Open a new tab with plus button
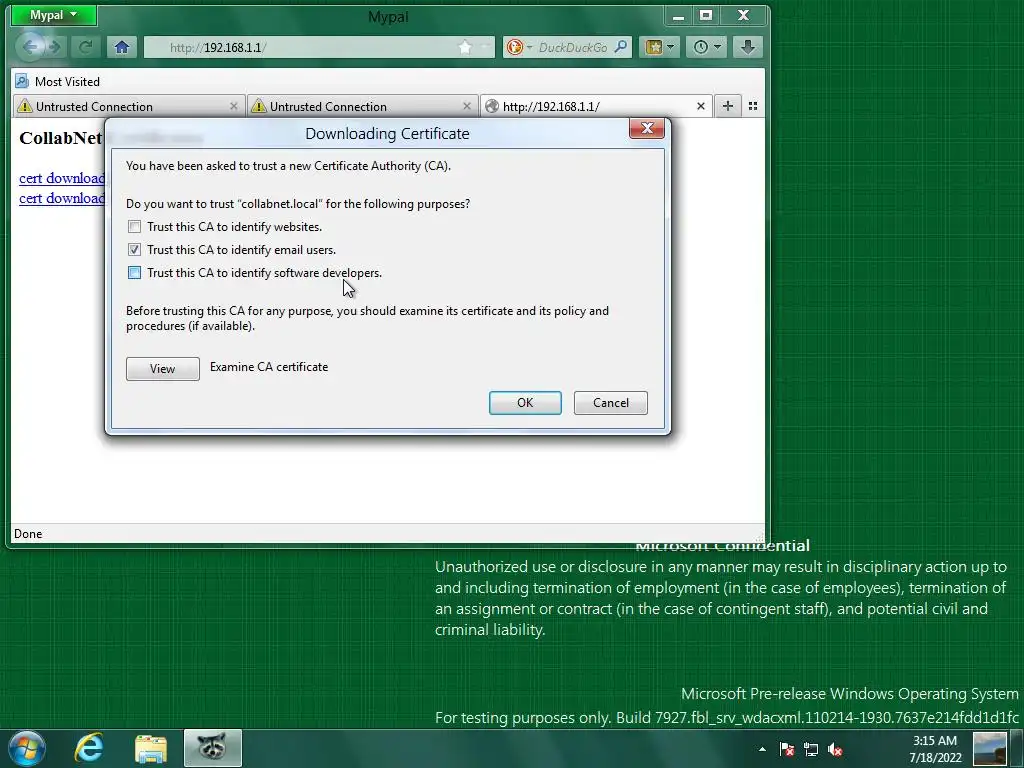The width and height of the screenshot is (1024, 768). coord(728,106)
